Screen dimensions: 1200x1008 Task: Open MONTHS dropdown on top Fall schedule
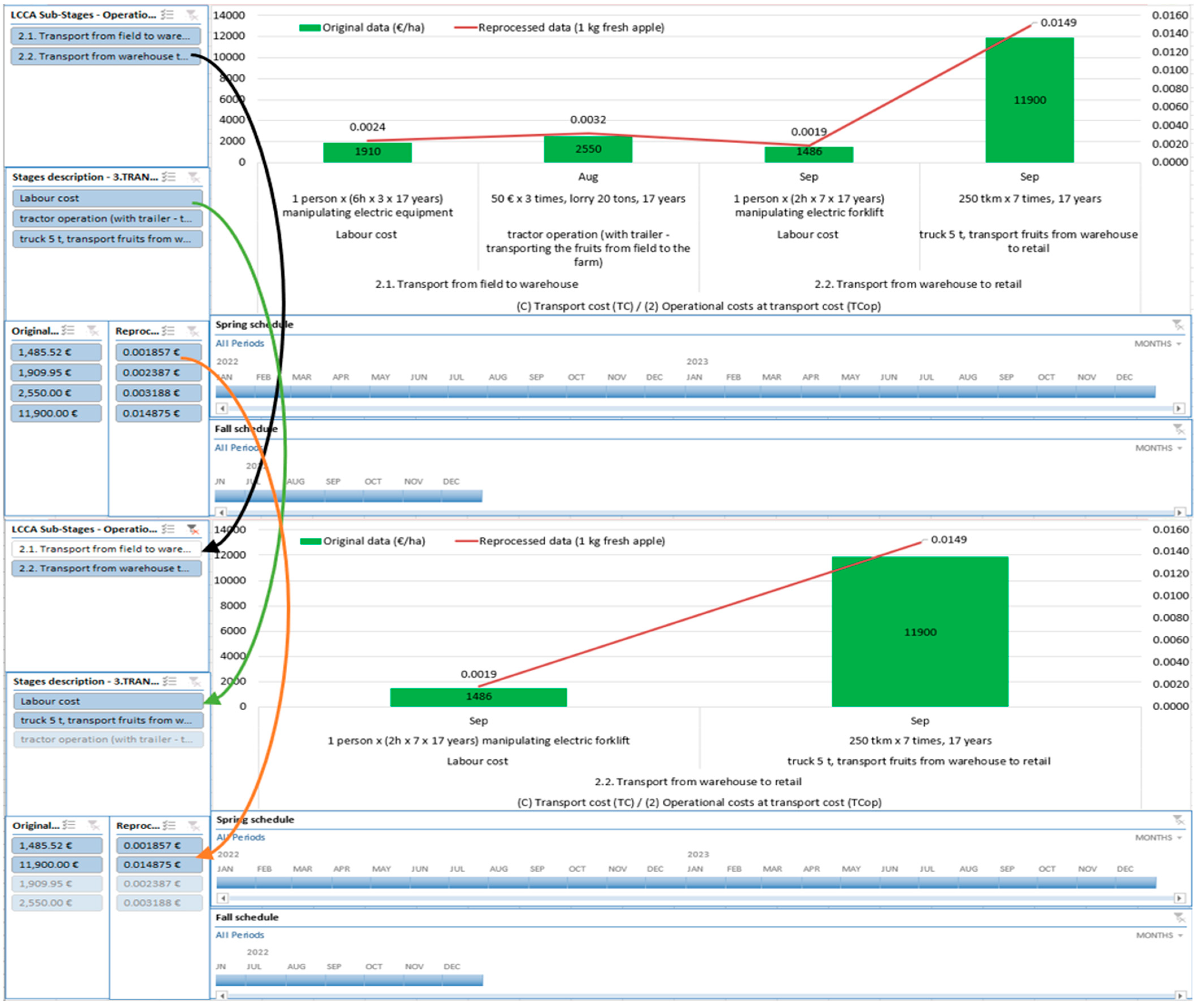[x=1158, y=449]
